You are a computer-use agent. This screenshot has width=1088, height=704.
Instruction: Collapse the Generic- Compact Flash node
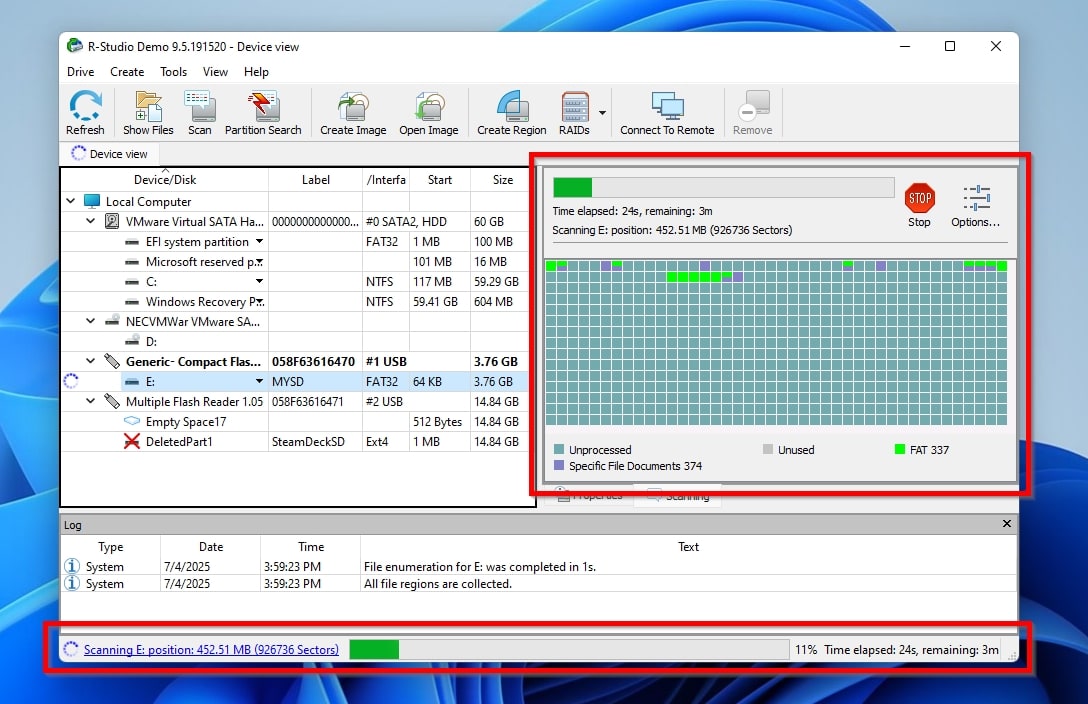[91, 361]
